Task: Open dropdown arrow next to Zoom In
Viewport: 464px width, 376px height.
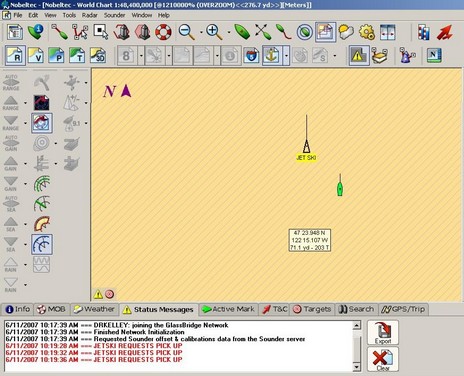Action: pos(229,32)
